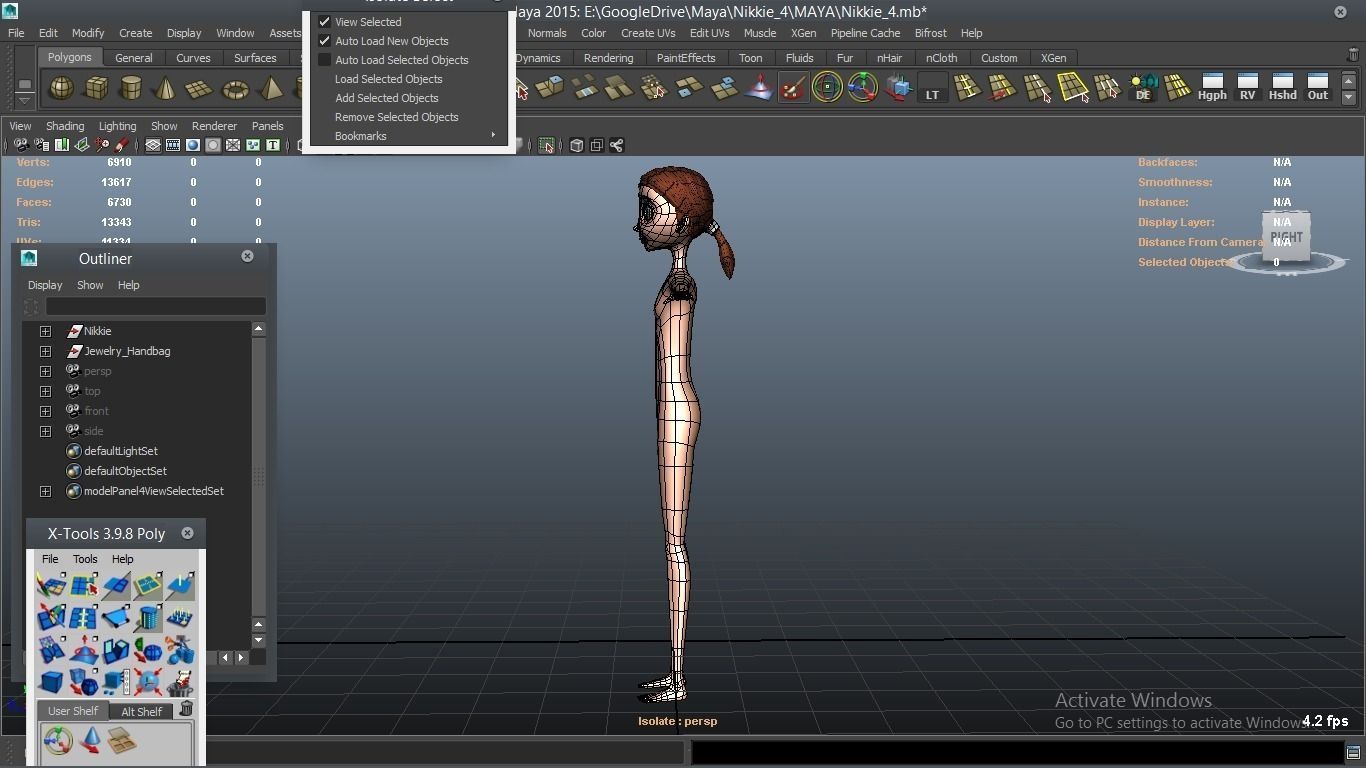Click the smooth shade all panel icon
1366x768 pixels.
point(193,145)
